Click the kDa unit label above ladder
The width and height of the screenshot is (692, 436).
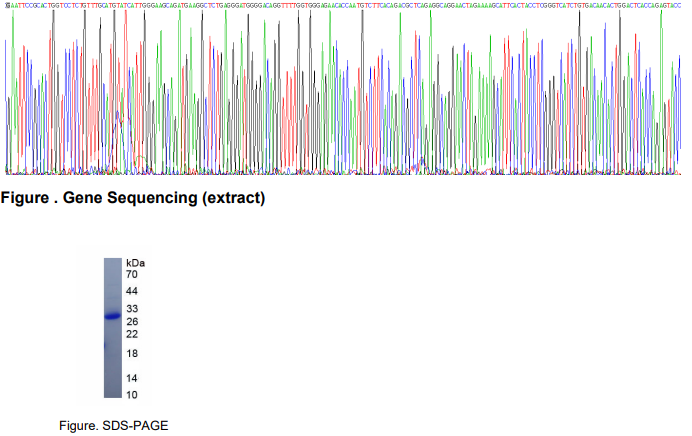[136, 261]
